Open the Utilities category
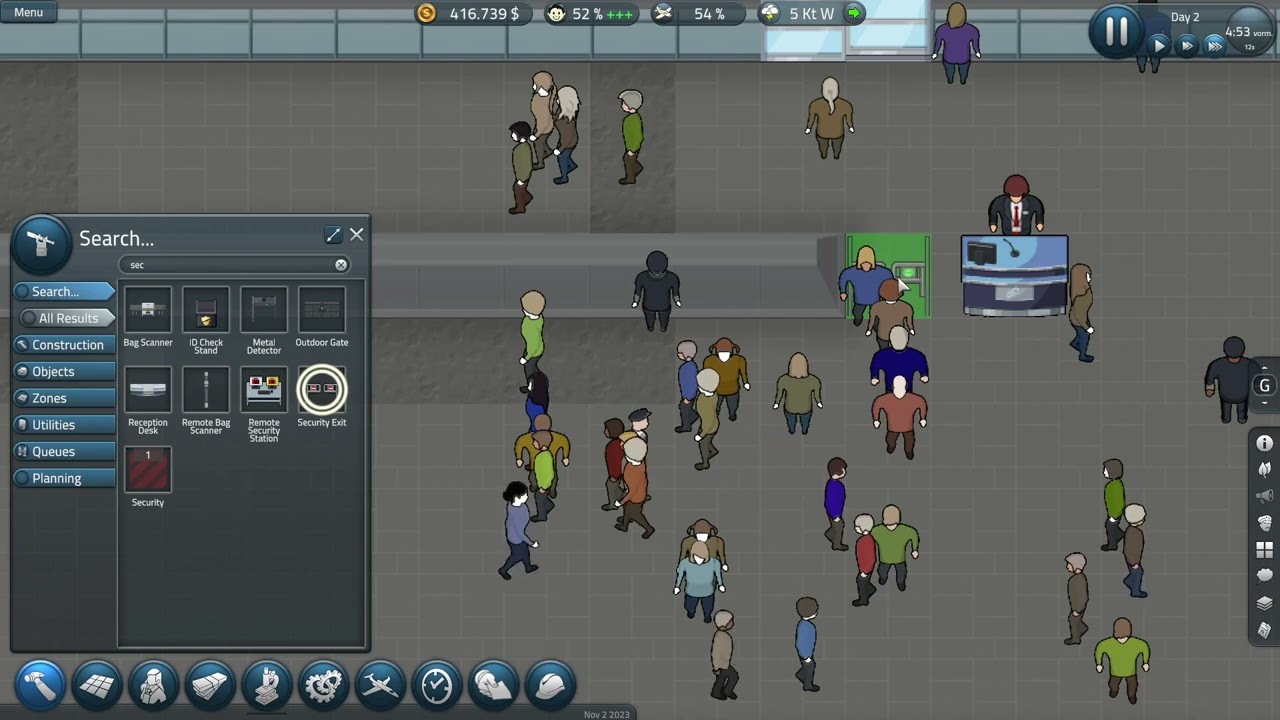Image resolution: width=1280 pixels, height=720 pixels. click(65, 425)
